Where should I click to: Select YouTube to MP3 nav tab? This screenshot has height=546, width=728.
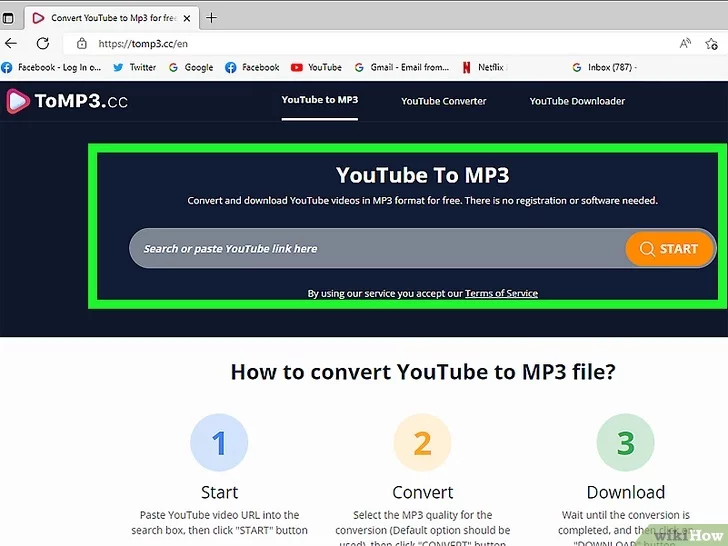tap(319, 100)
